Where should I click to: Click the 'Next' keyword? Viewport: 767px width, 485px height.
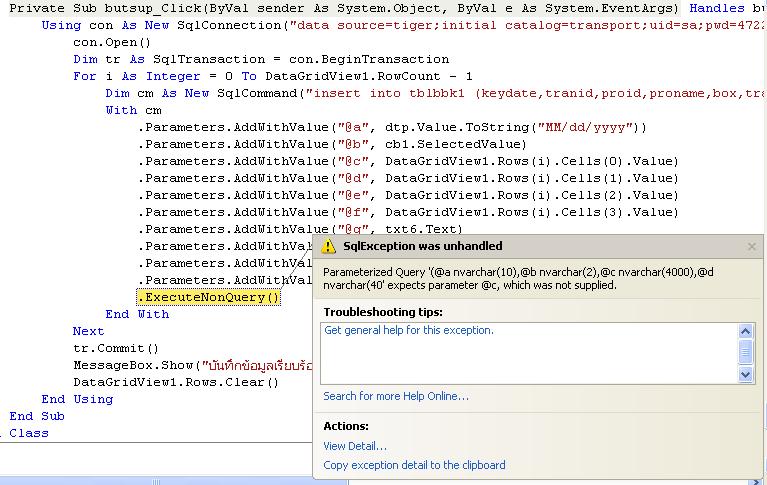pos(89,331)
